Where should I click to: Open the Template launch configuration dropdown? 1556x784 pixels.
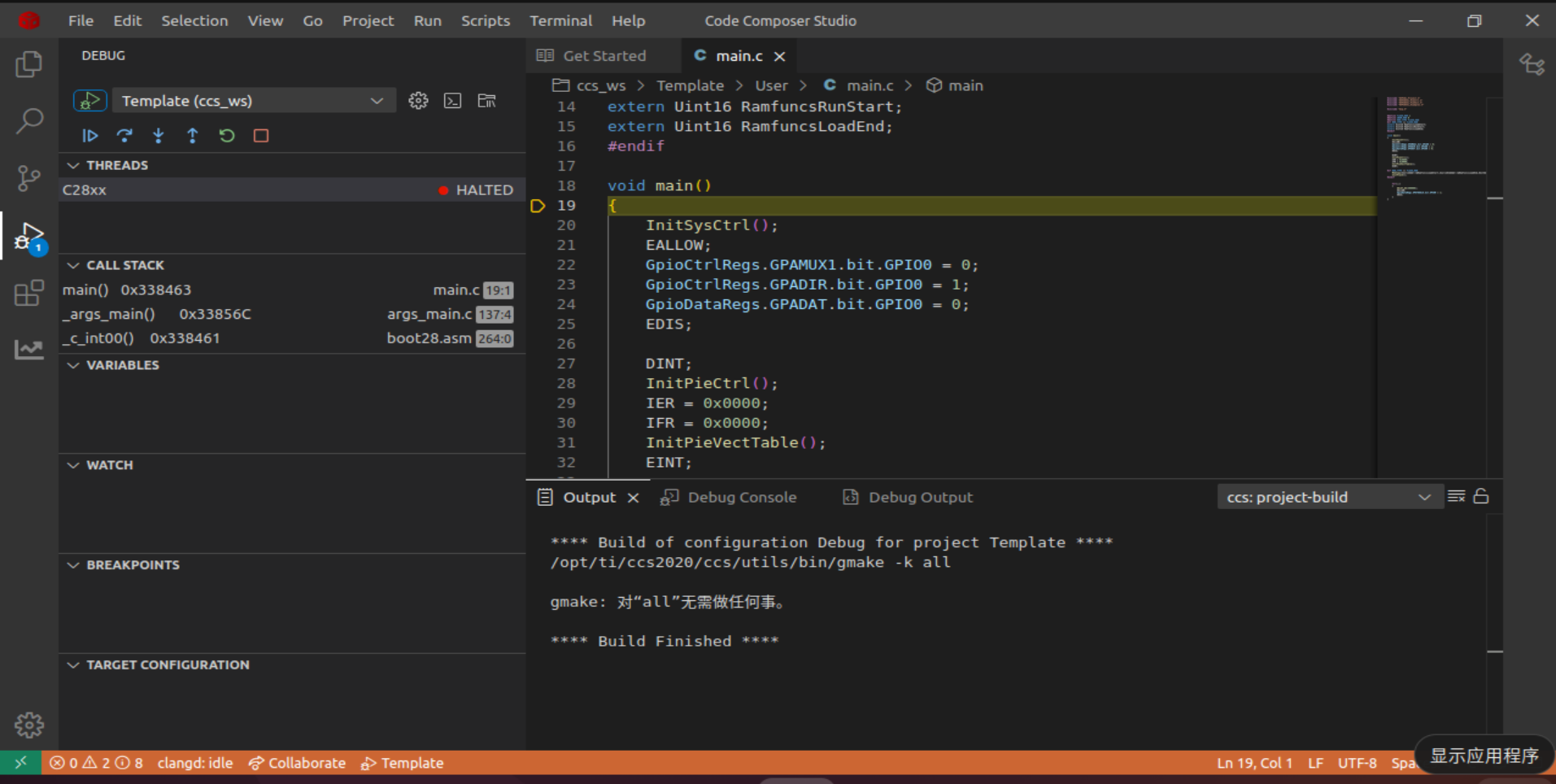click(x=253, y=101)
